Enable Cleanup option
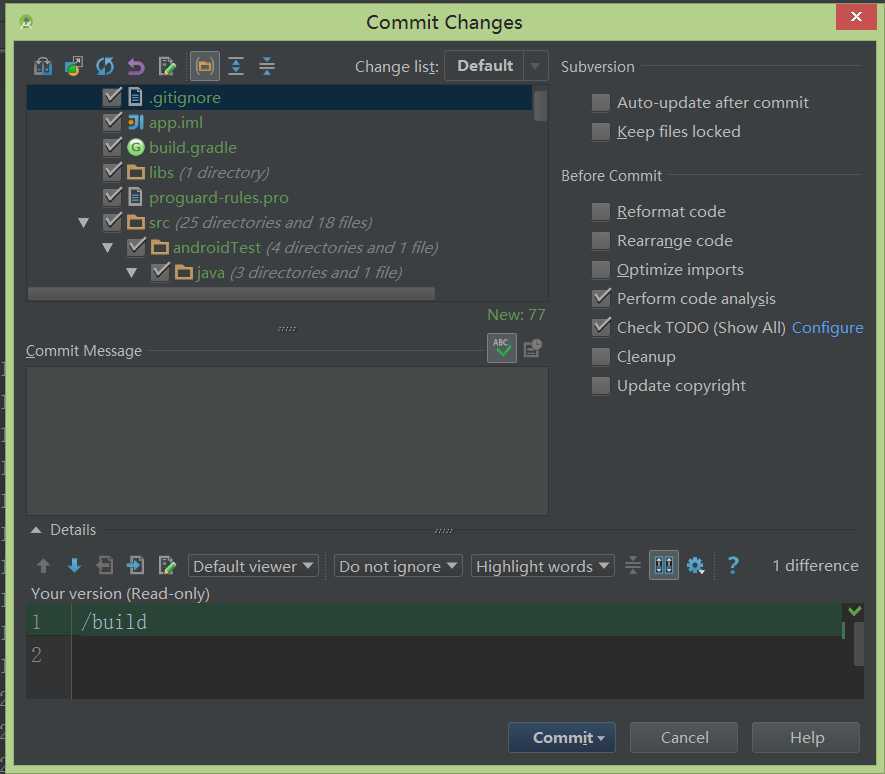This screenshot has width=885, height=774. point(601,356)
